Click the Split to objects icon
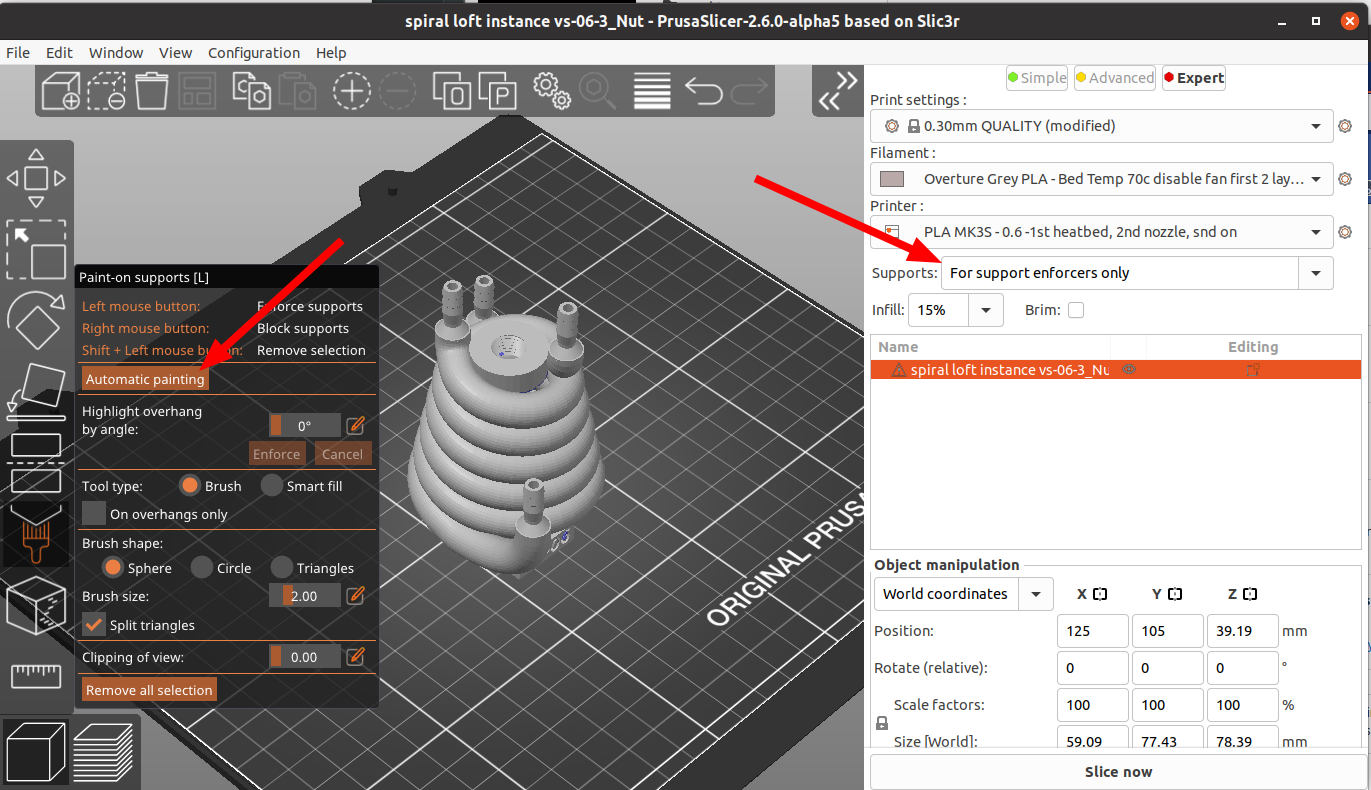Viewport: 1371px width, 790px height. (x=452, y=91)
